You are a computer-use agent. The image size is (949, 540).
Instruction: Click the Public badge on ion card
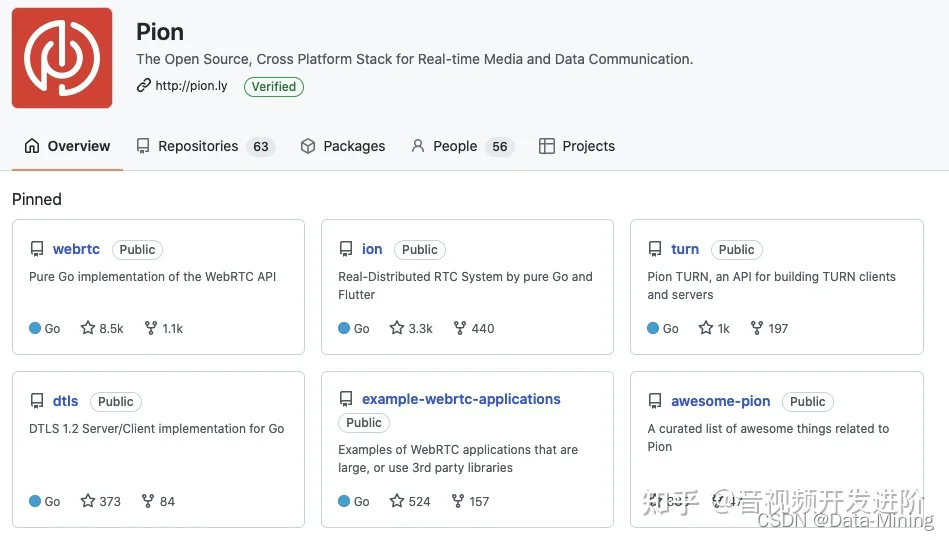[420, 249]
